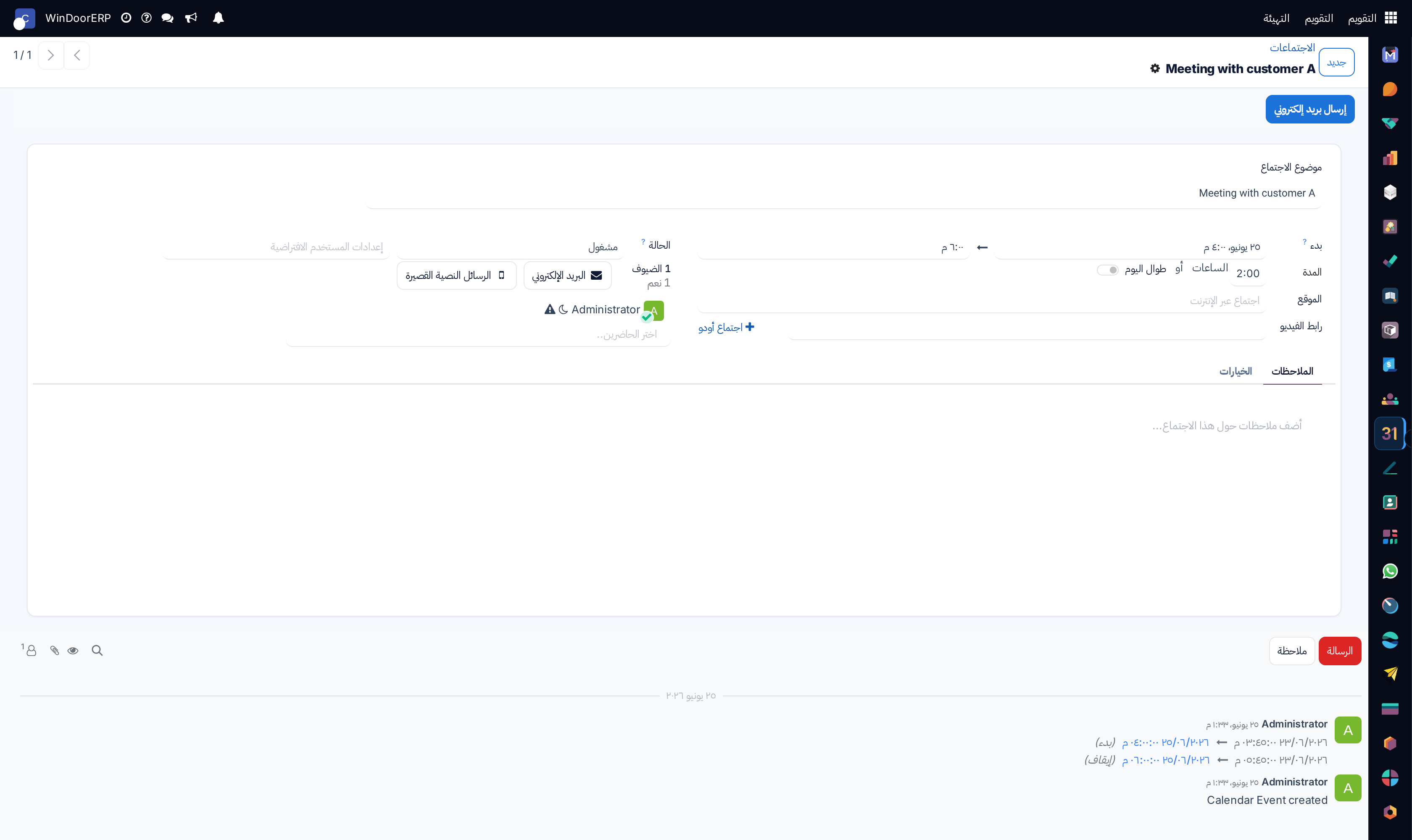
Task: Click the جديد new record button
Action: coord(1336,62)
